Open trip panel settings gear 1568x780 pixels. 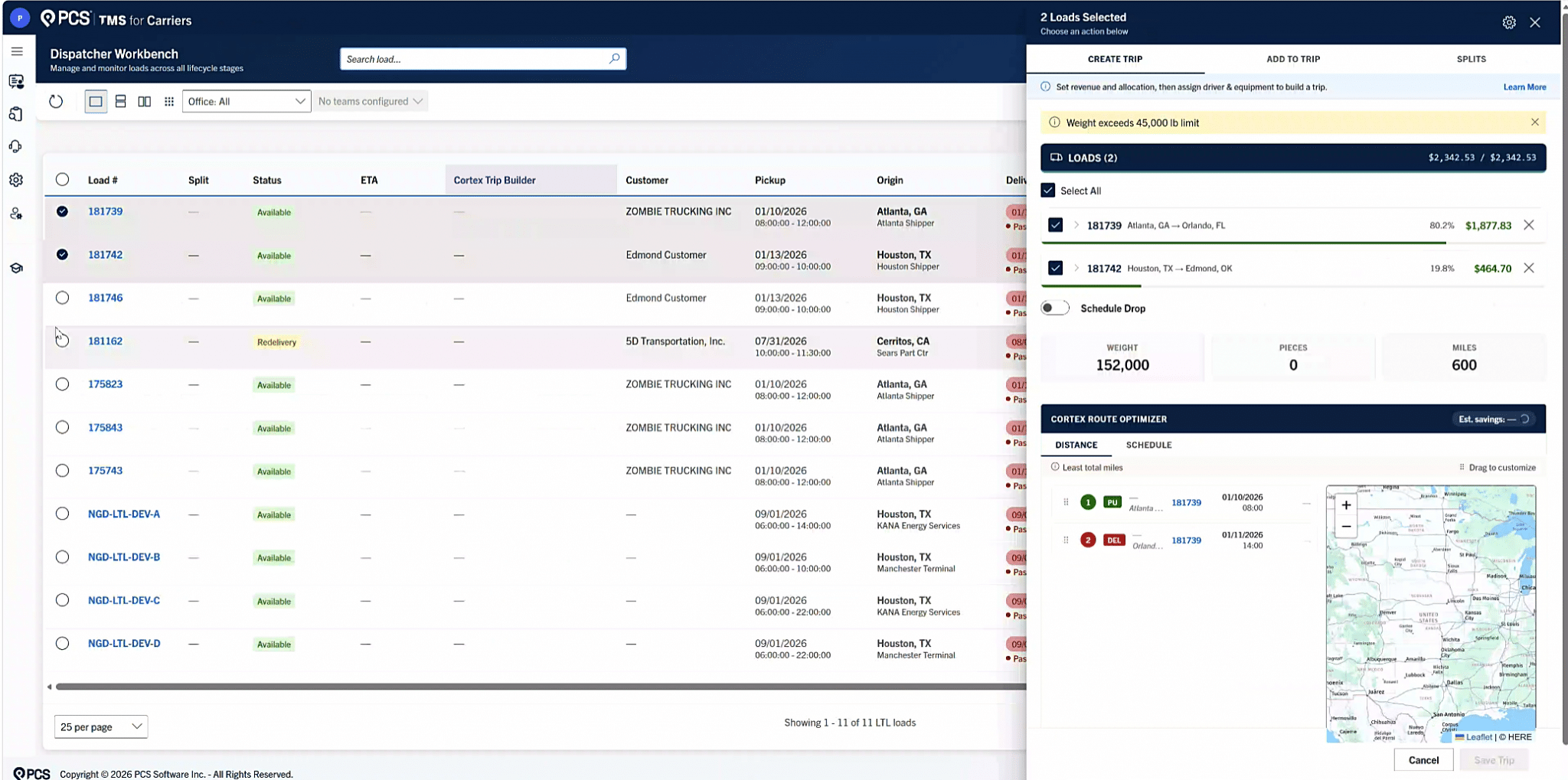click(1509, 22)
